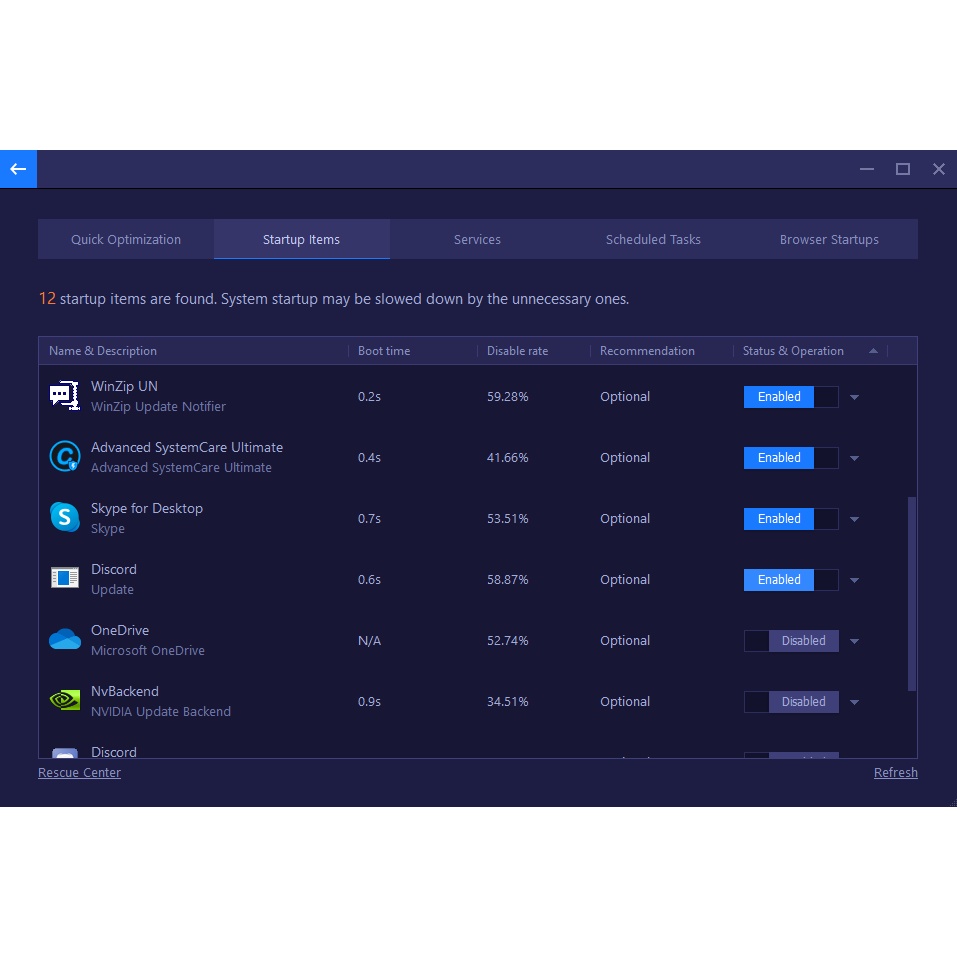The image size is (957, 957).
Task: Select the NVIDIA NvBackend icon
Action: click(65, 701)
